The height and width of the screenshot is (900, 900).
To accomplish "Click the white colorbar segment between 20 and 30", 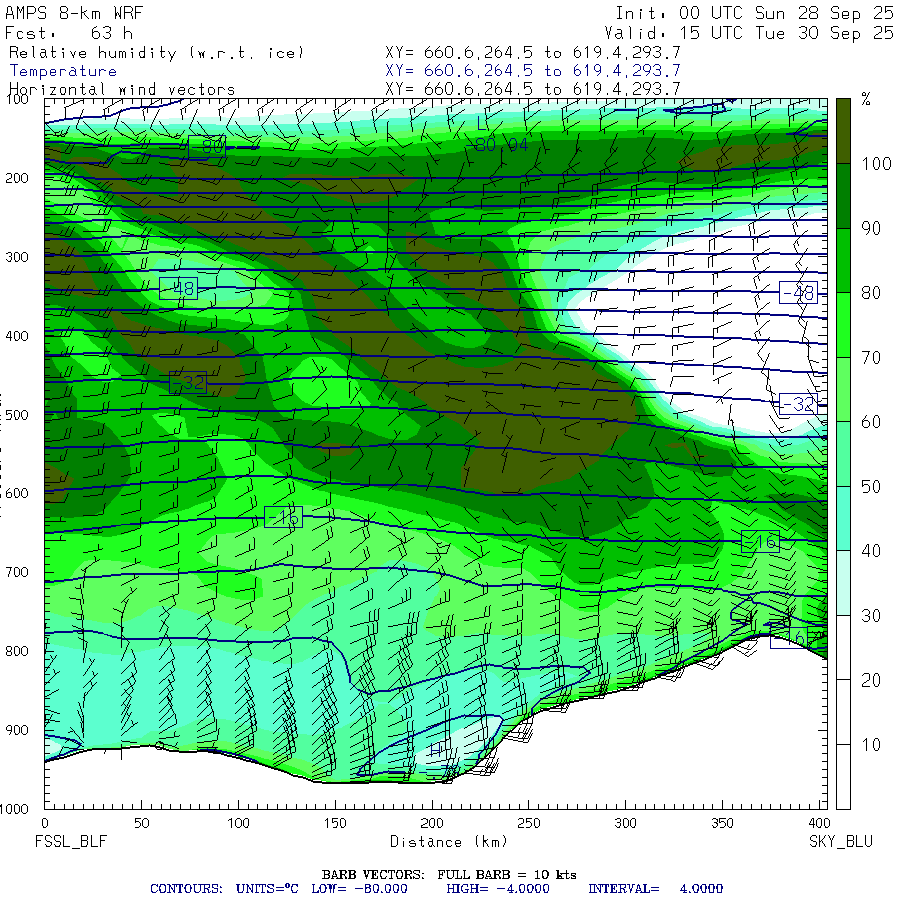I will (843, 647).
